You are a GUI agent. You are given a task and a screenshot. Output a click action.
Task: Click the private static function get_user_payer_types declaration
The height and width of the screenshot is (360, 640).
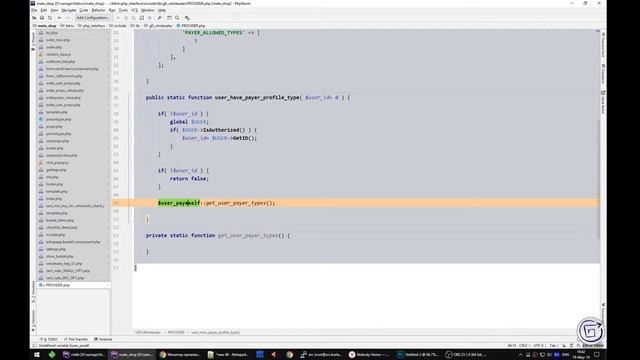(x=218, y=236)
